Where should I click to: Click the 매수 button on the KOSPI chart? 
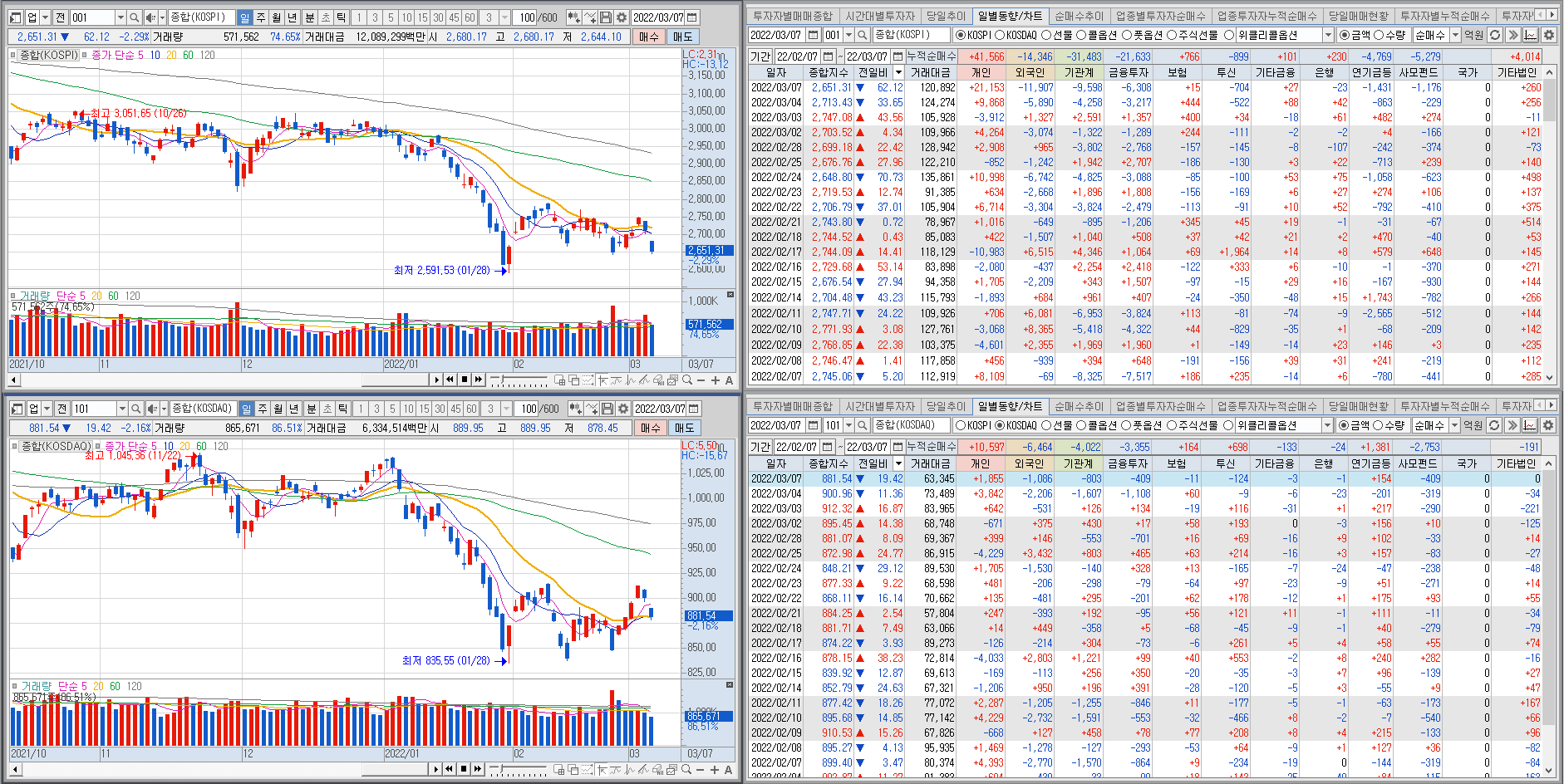(649, 37)
